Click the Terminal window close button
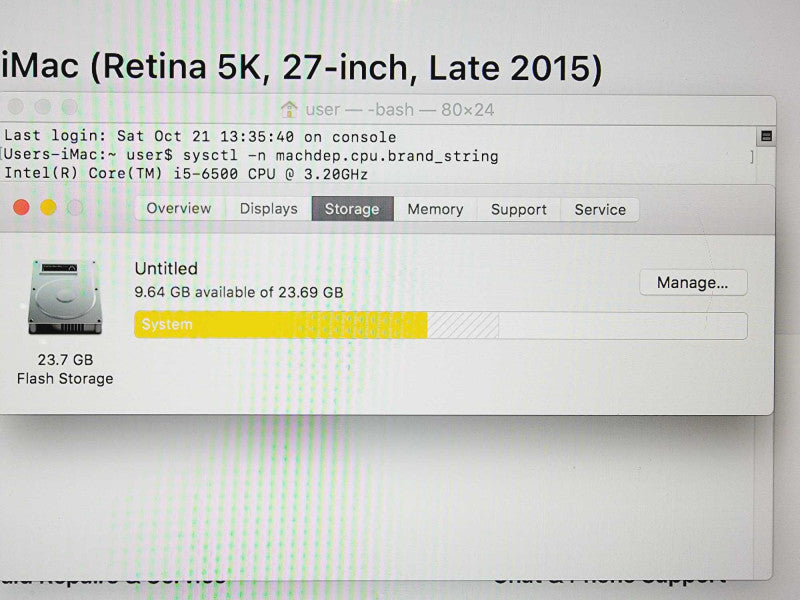This screenshot has height=600, width=800. click(15, 107)
